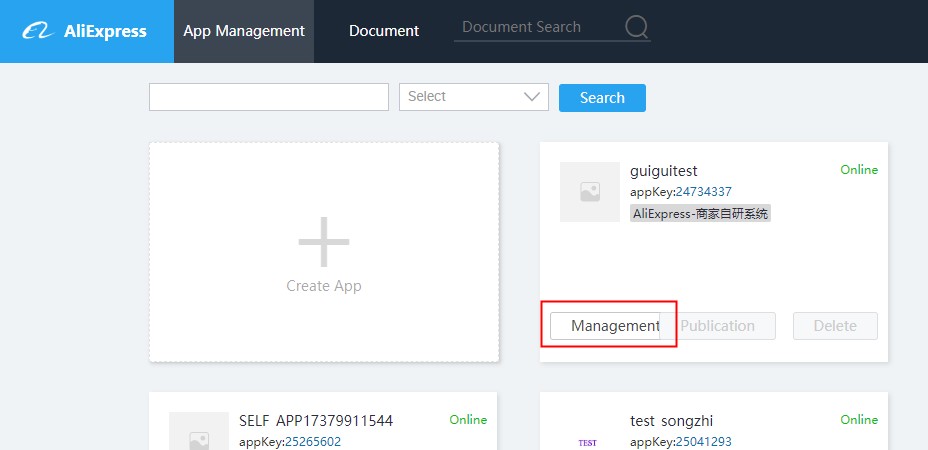The image size is (928, 450).
Task: Click the Create App label
Action: (324, 286)
